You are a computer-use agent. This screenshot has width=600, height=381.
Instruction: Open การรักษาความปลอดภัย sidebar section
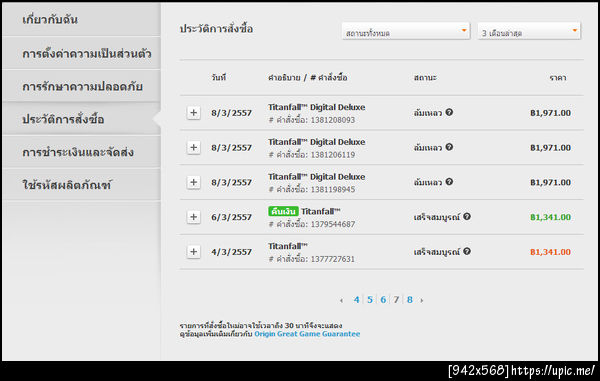point(81,86)
